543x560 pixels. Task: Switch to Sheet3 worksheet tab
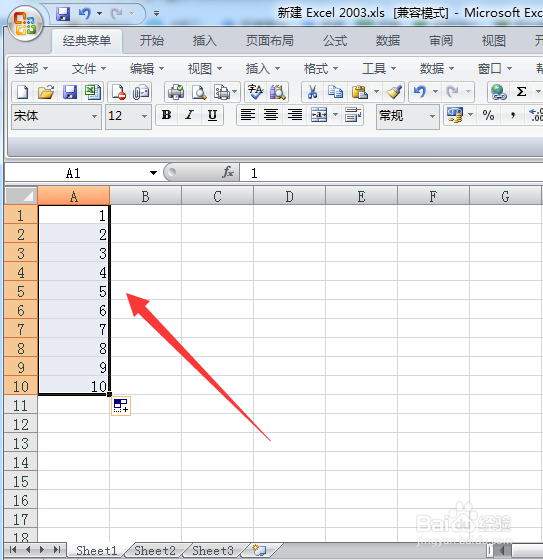coord(213,550)
